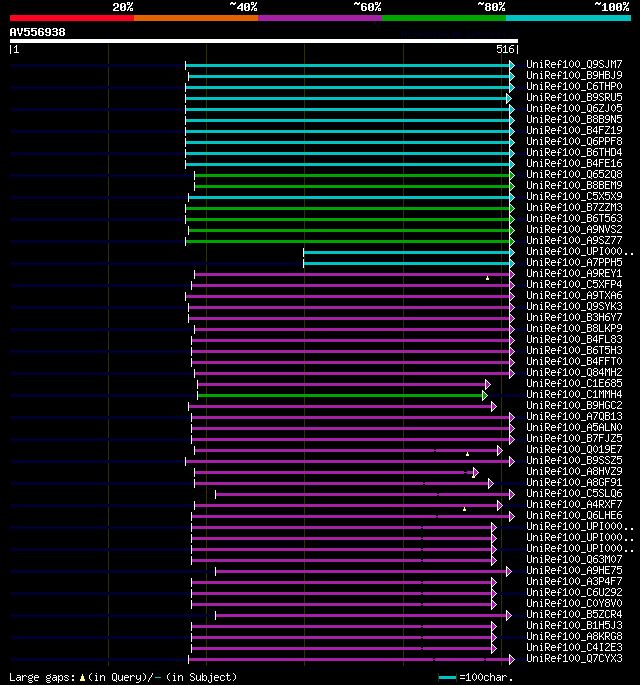The height and width of the screenshot is (685, 640).
Task: Select the UniRef100_C1MMH4 label
Action: point(574,394)
